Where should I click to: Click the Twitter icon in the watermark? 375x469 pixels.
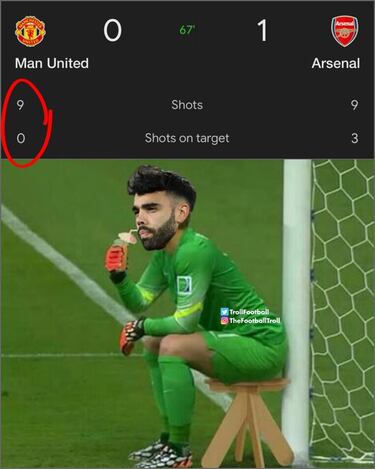[x=225, y=312]
